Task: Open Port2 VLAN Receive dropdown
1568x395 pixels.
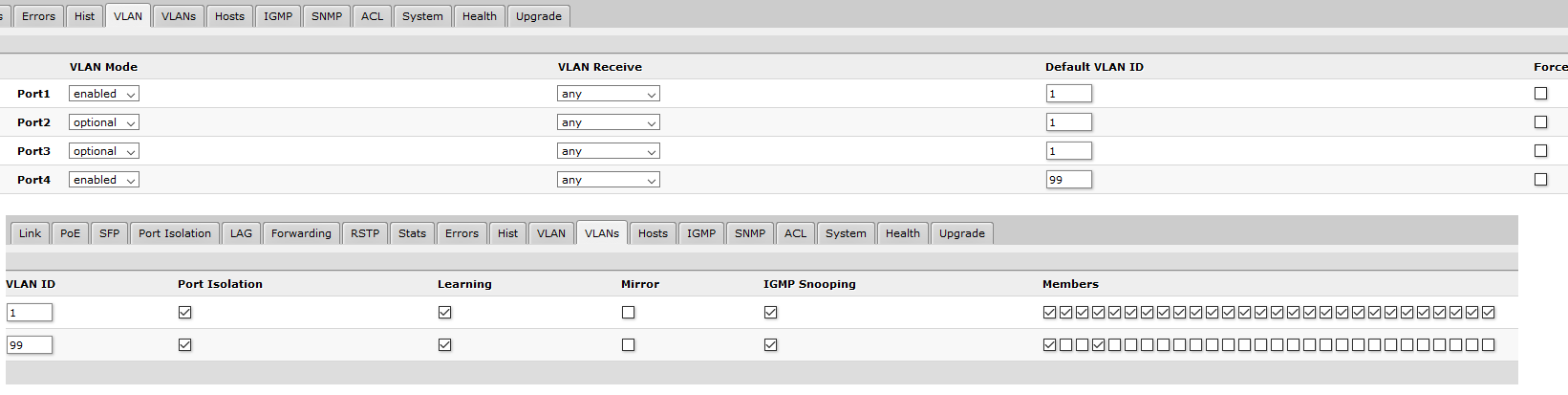Action: (x=609, y=122)
